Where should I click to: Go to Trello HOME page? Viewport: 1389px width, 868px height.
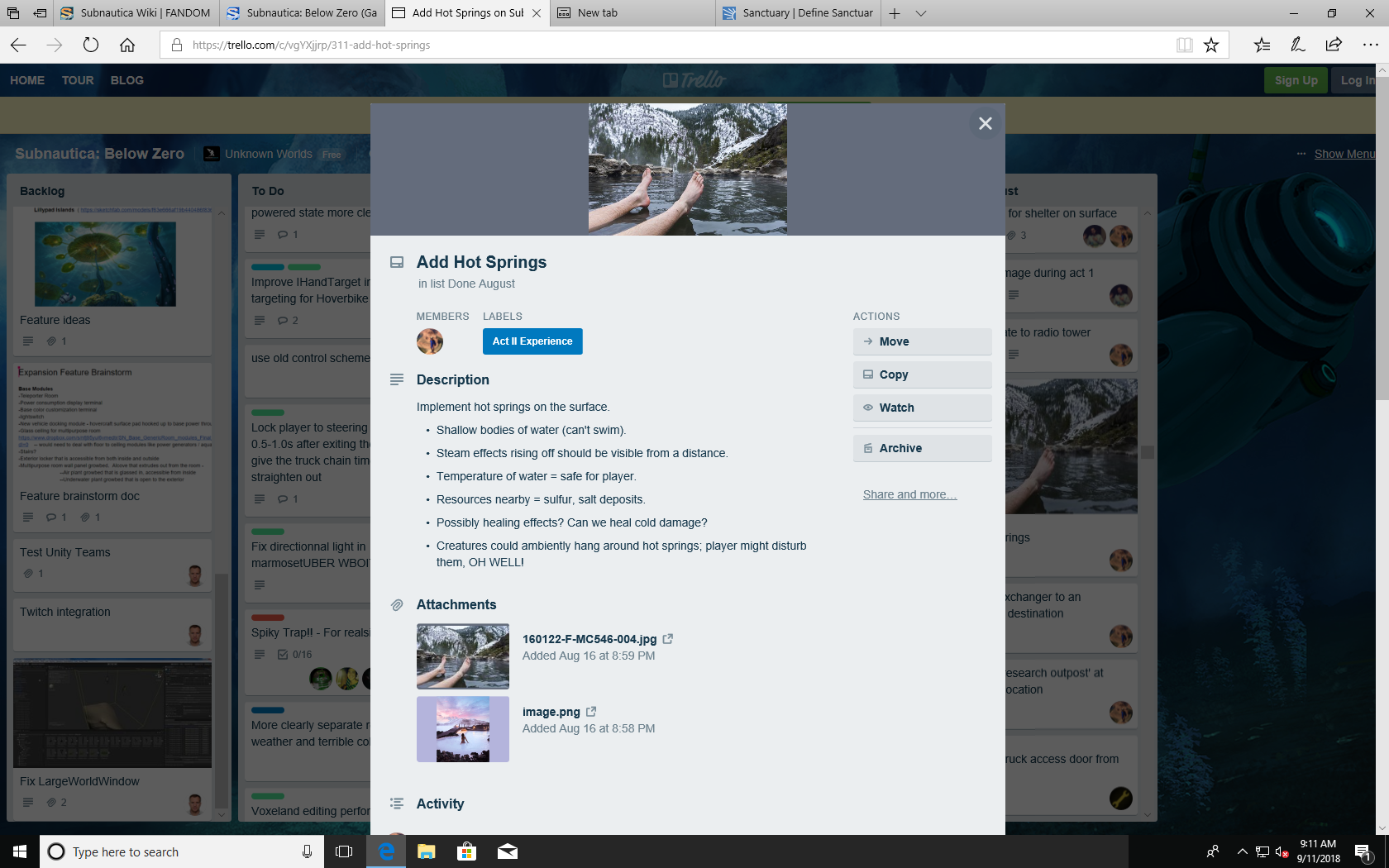pos(27,80)
